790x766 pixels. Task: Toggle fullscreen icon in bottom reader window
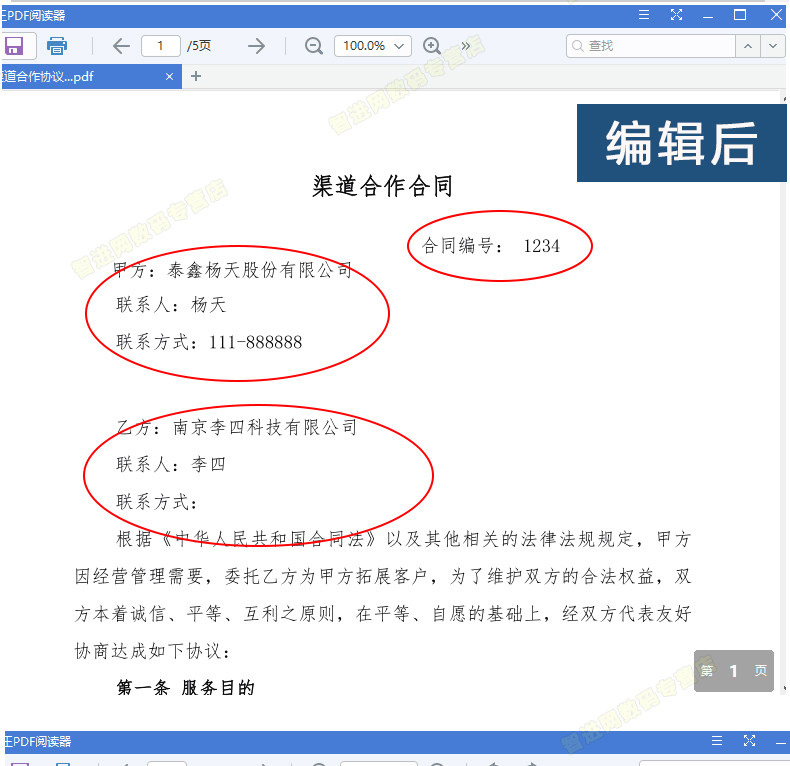[x=749, y=741]
